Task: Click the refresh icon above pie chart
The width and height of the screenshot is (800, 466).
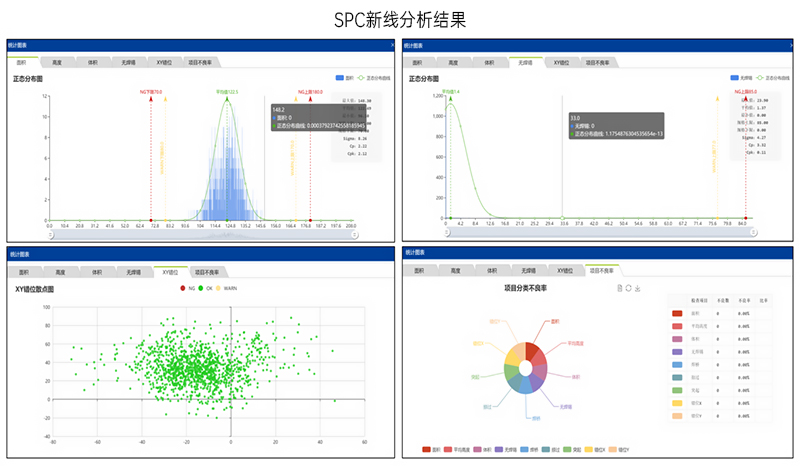Action: (629, 288)
